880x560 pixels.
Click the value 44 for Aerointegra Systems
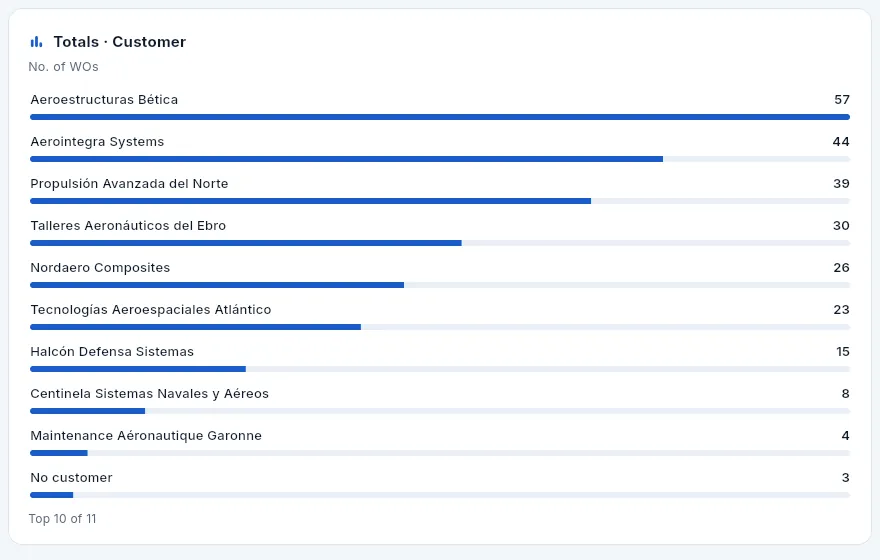click(841, 141)
